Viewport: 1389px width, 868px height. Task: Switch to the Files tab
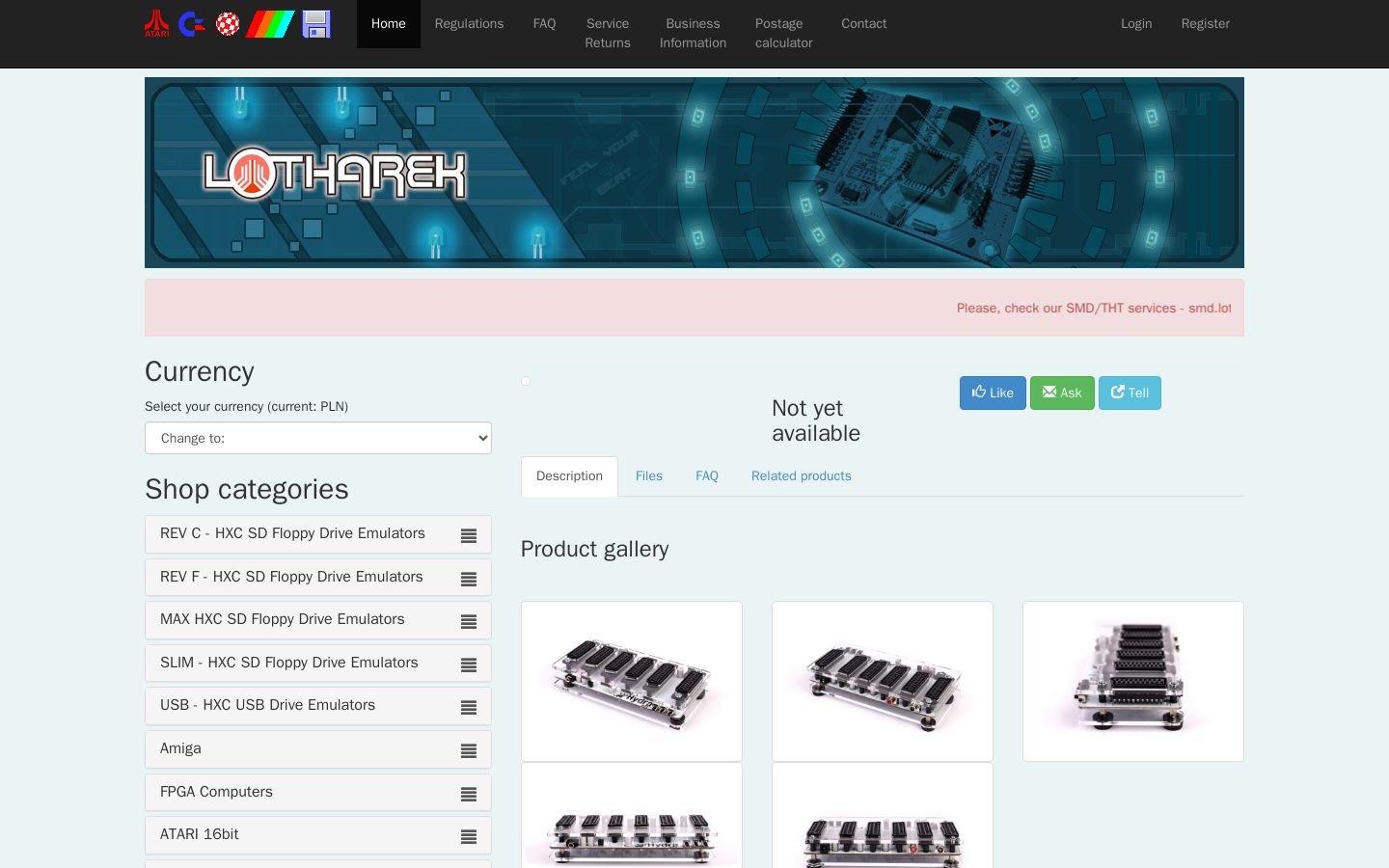pyautogui.click(x=649, y=476)
